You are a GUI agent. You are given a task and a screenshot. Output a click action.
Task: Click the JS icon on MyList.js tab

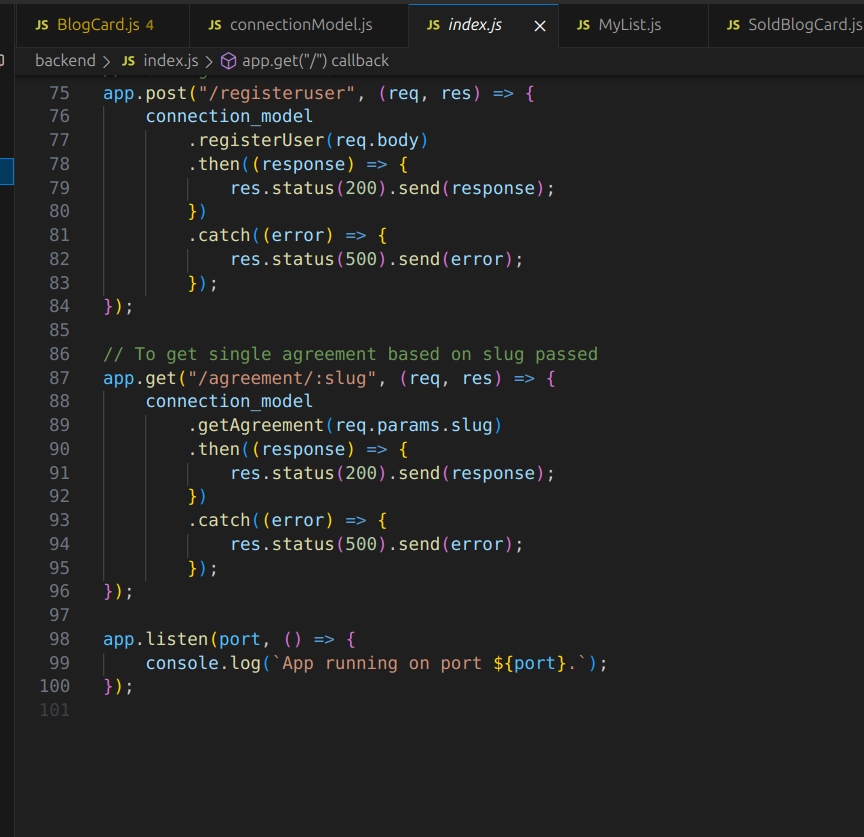(583, 25)
